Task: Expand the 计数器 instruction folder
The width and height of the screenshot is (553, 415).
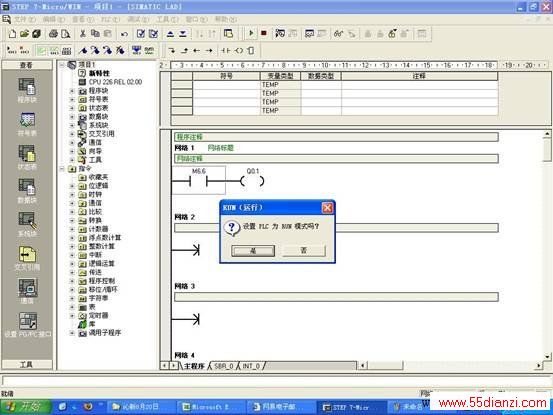Action: tap(72, 229)
